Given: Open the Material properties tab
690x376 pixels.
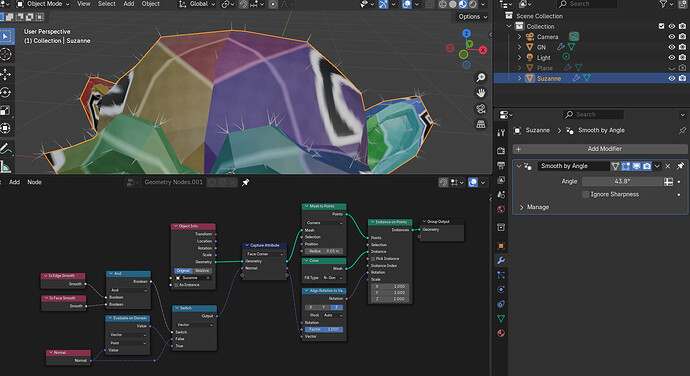Looking at the screenshot, I should pyautogui.click(x=501, y=333).
